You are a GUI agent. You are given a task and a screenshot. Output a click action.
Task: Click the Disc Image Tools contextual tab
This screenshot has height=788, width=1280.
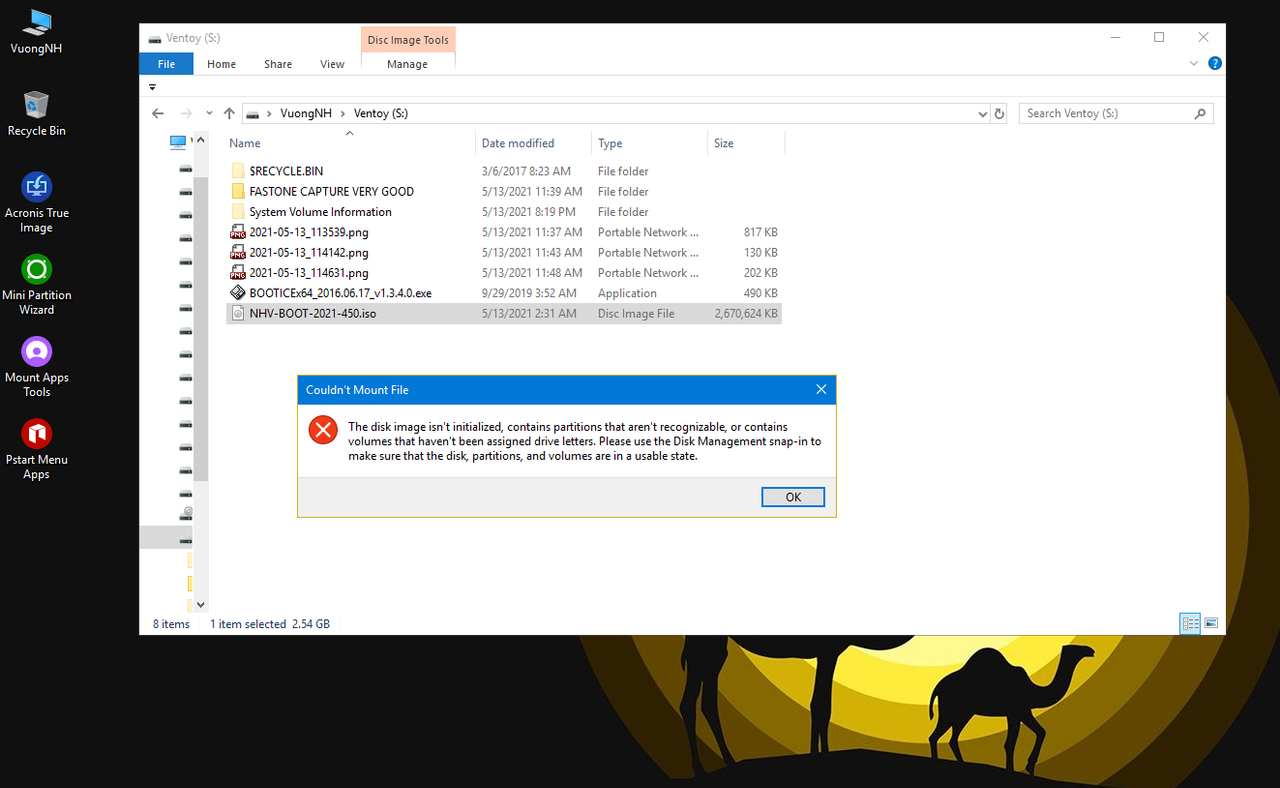408,40
